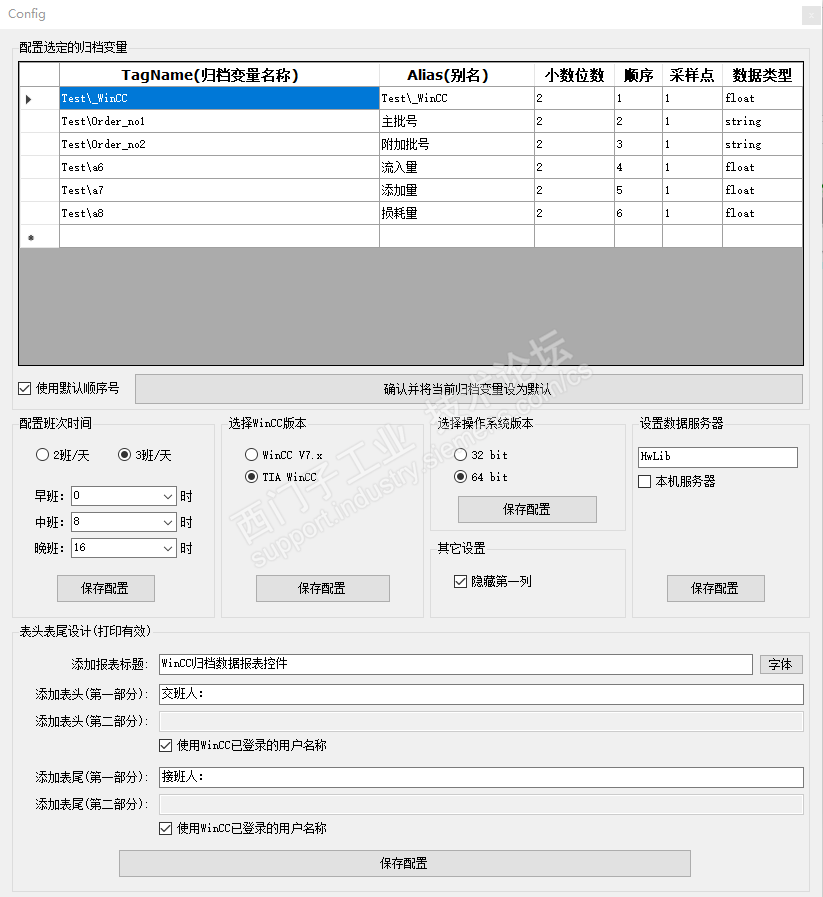Select the Test\a8 tag cell
Image resolution: width=823 pixels, height=897 pixels.
click(220, 213)
